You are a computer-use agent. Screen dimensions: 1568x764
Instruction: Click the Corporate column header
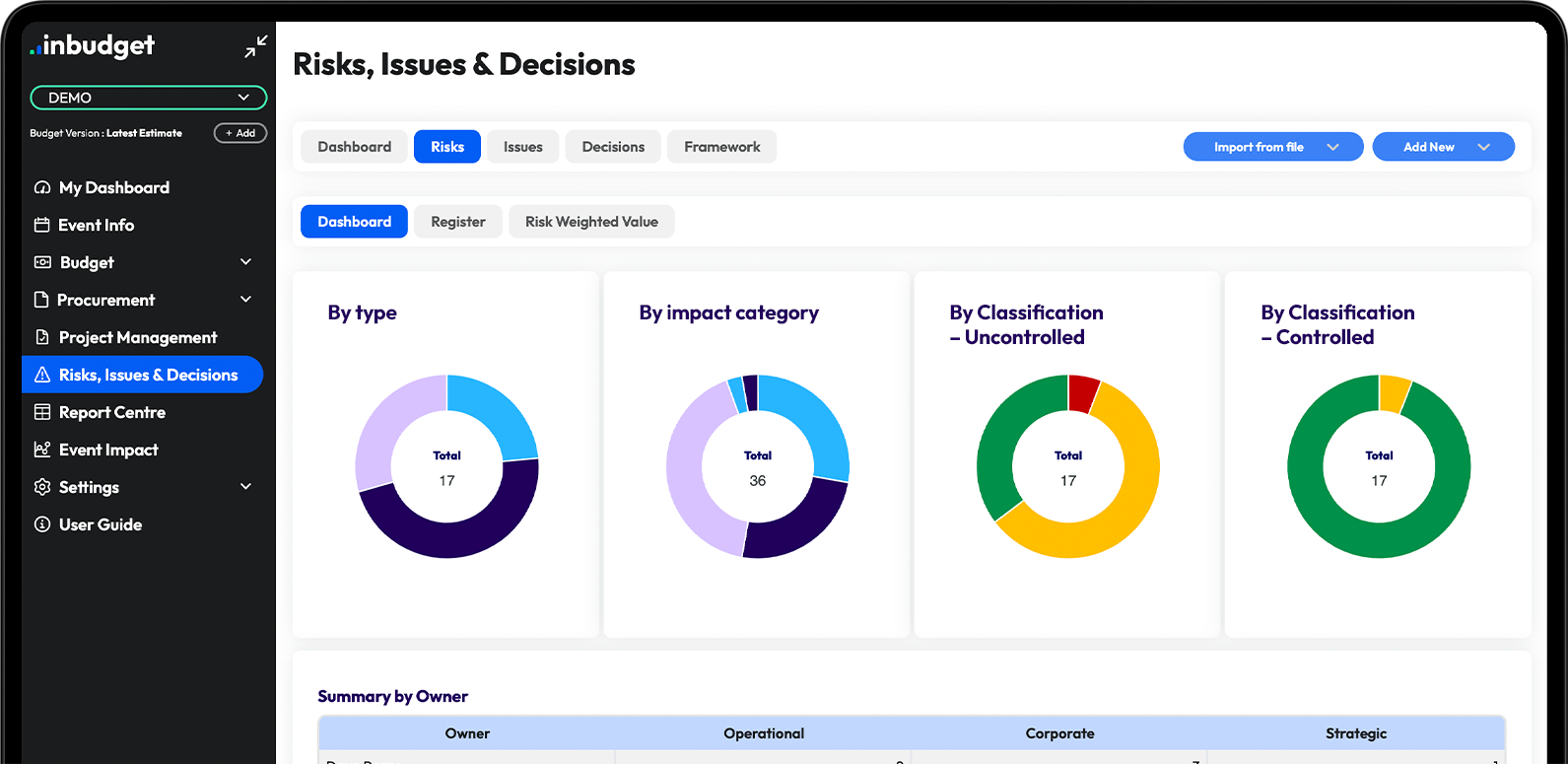pyautogui.click(x=1059, y=733)
